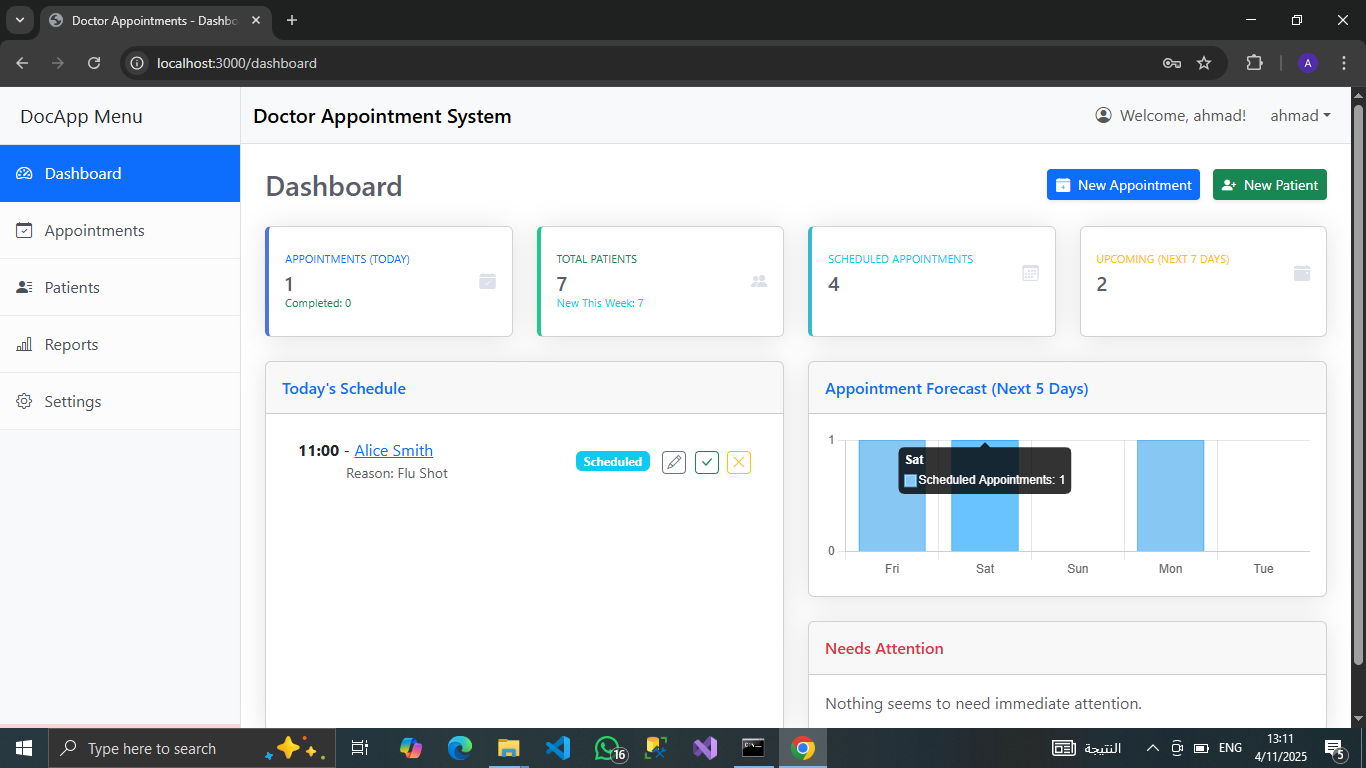Click the New Appointment button
This screenshot has width=1366, height=768.
click(x=1123, y=185)
